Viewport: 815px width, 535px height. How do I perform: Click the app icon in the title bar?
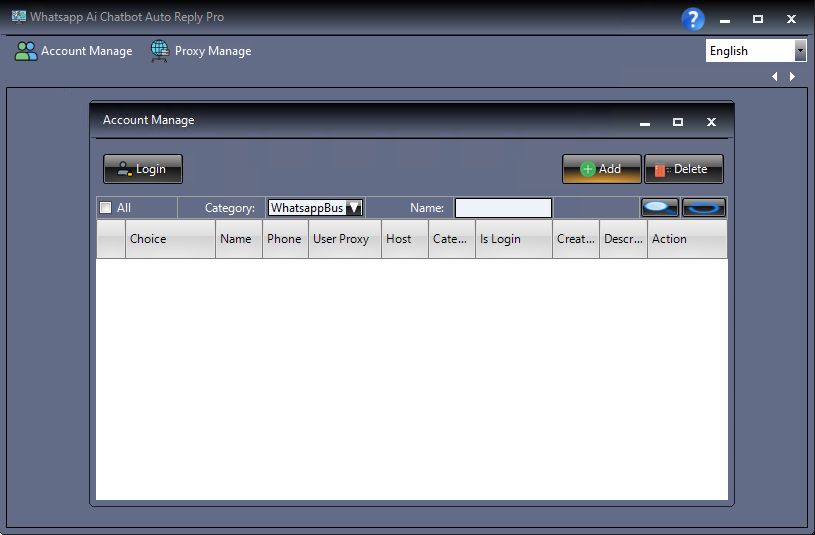click(x=19, y=17)
